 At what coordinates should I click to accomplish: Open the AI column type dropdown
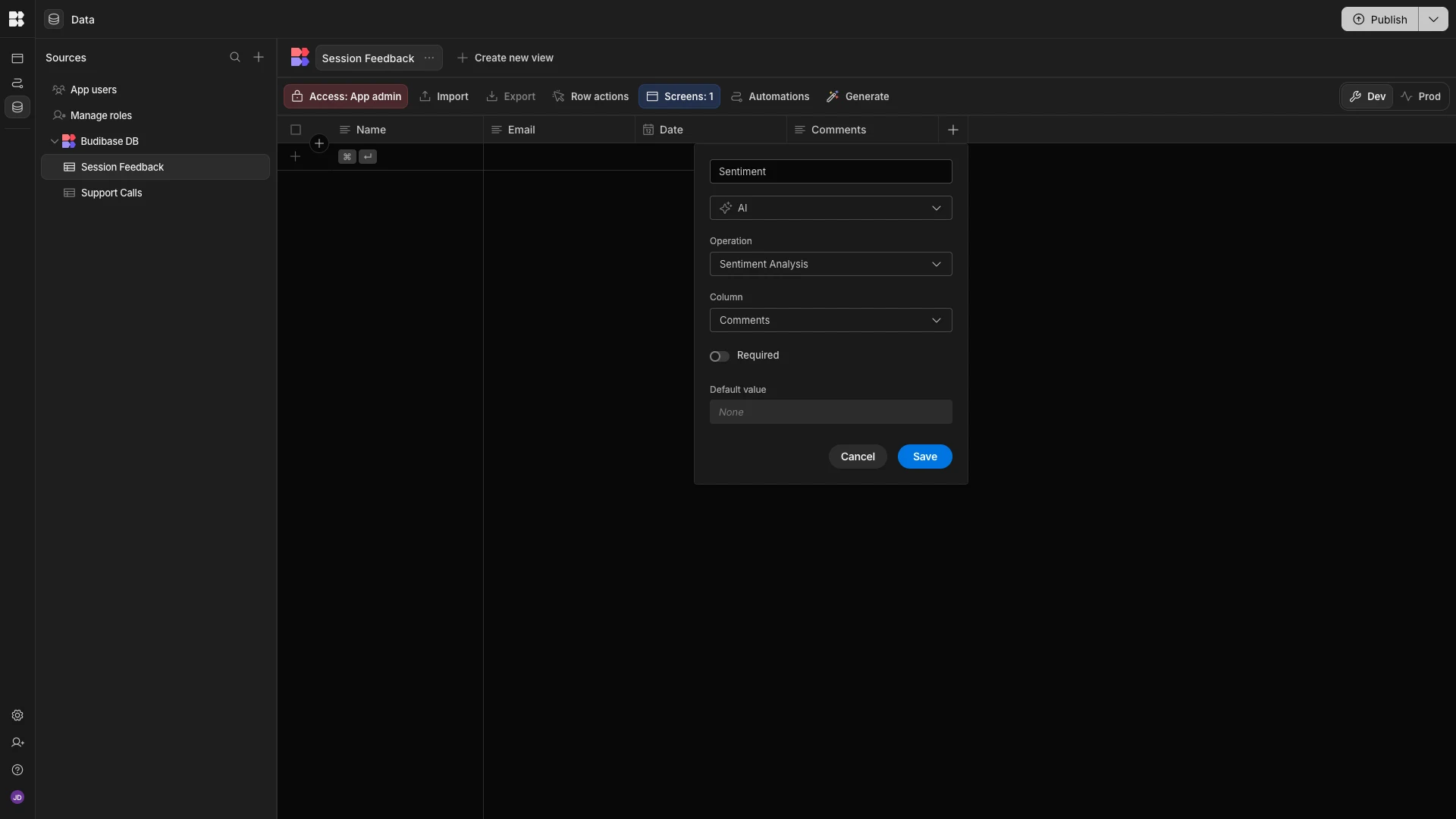click(830, 208)
